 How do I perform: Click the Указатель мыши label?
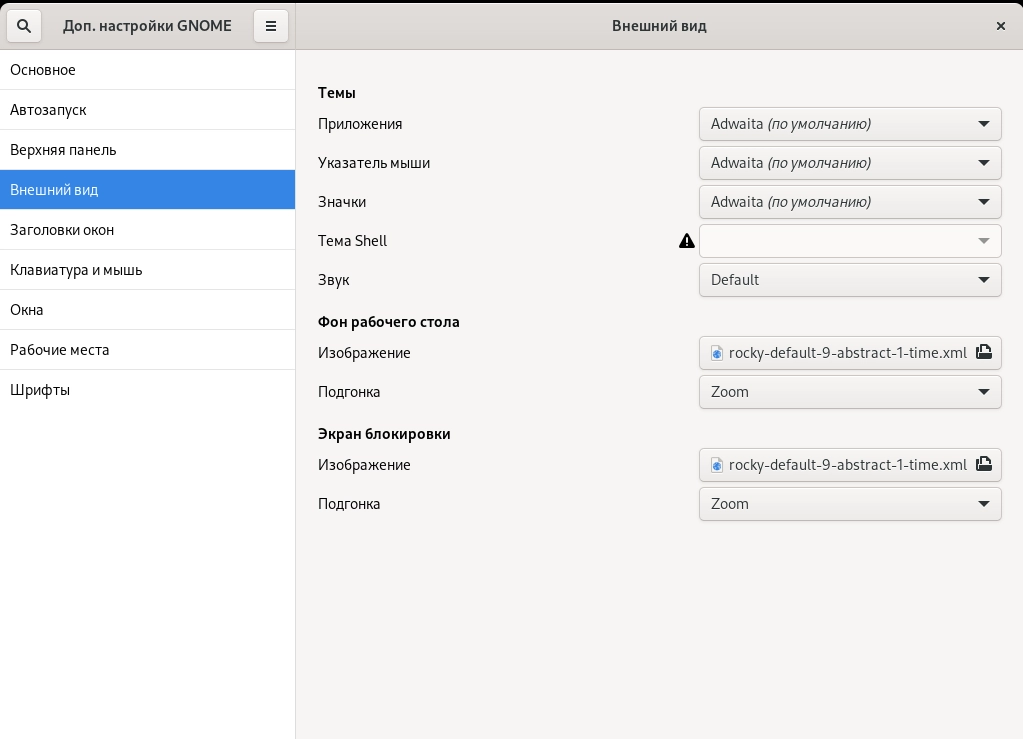[x=374, y=163]
